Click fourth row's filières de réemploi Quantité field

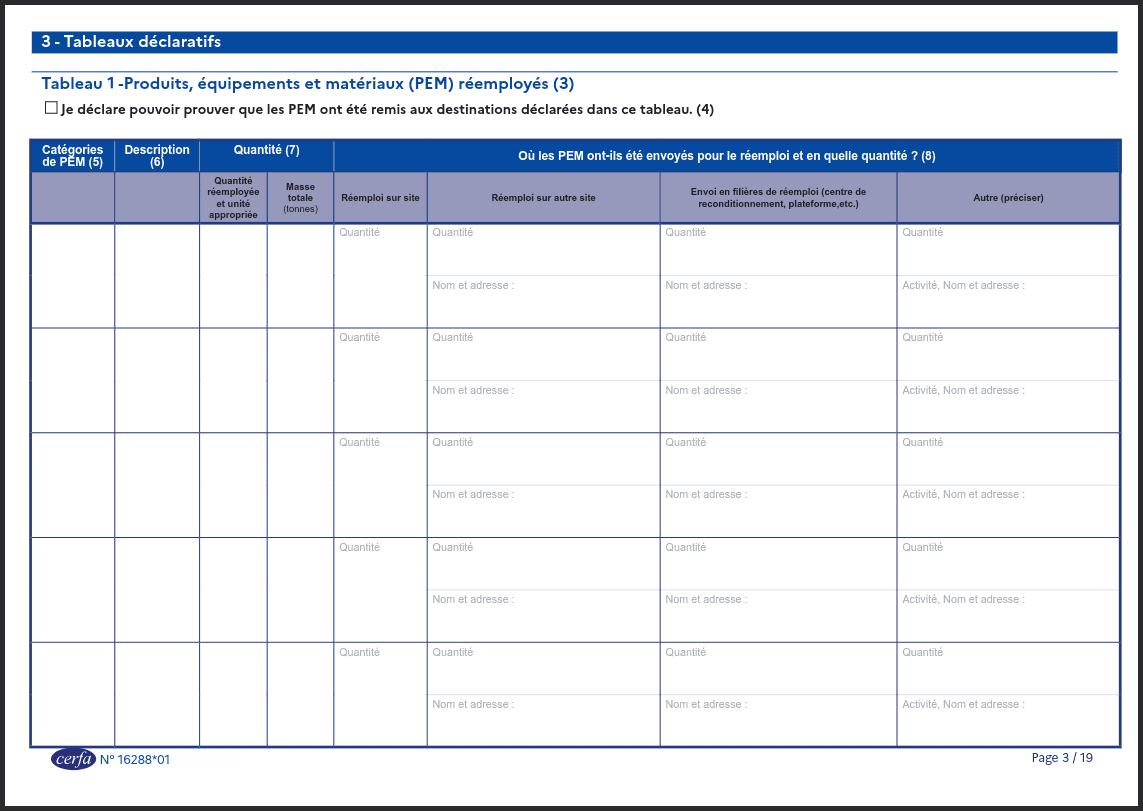point(779,564)
